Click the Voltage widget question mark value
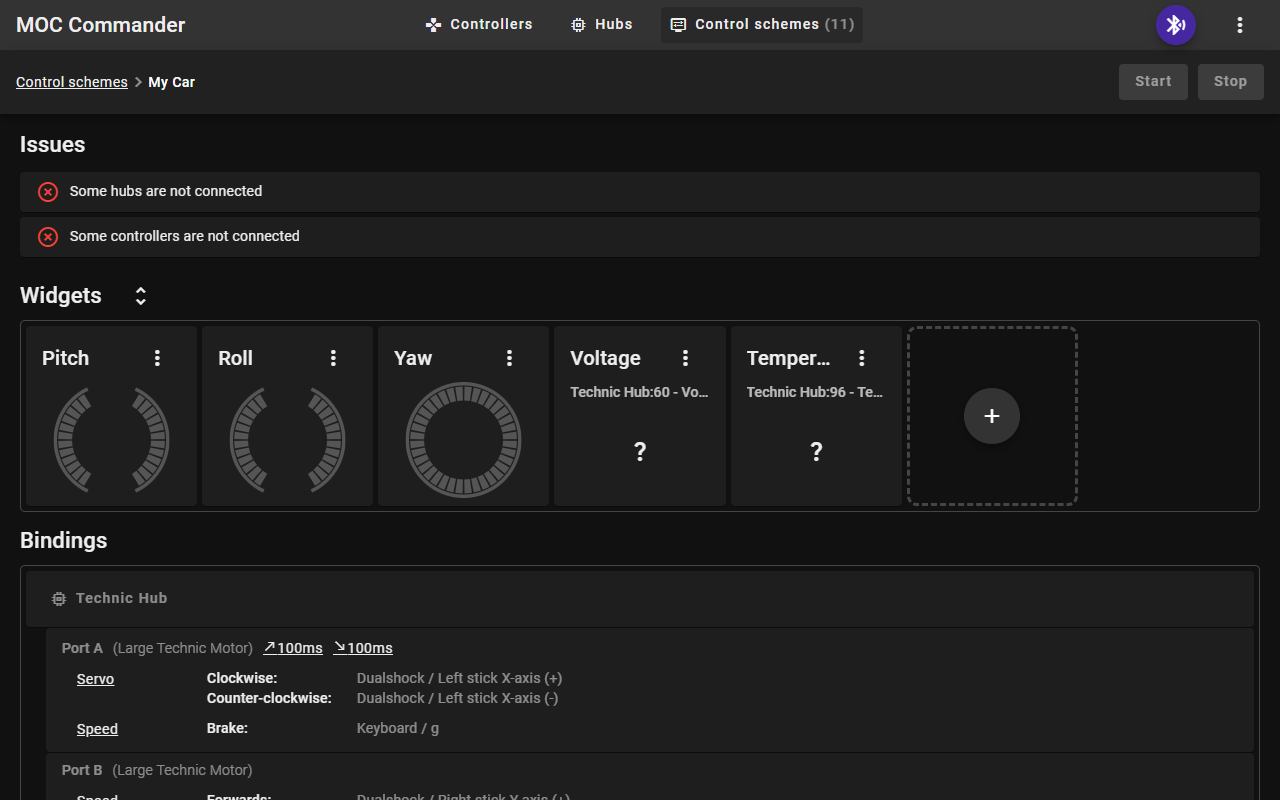The height and width of the screenshot is (800, 1280). tap(640, 452)
